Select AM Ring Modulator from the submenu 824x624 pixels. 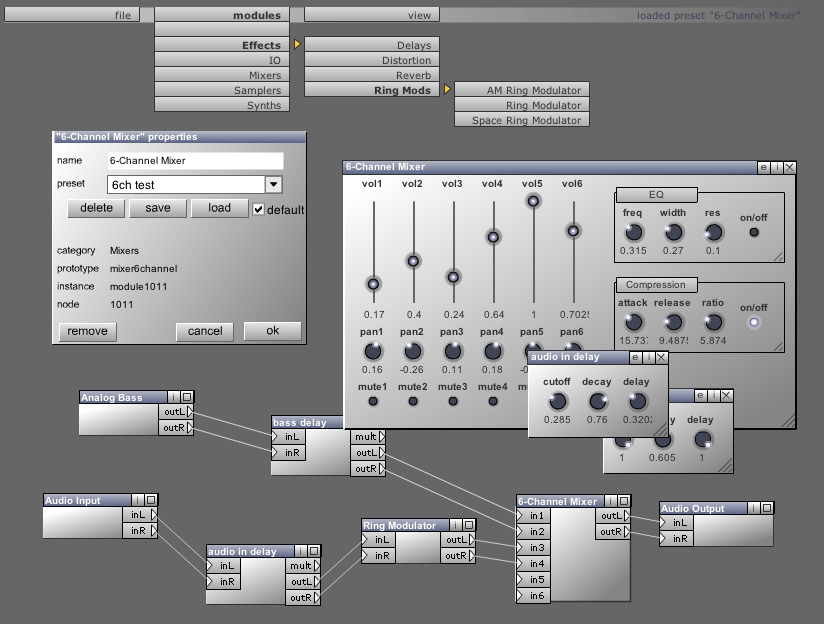(x=522, y=90)
